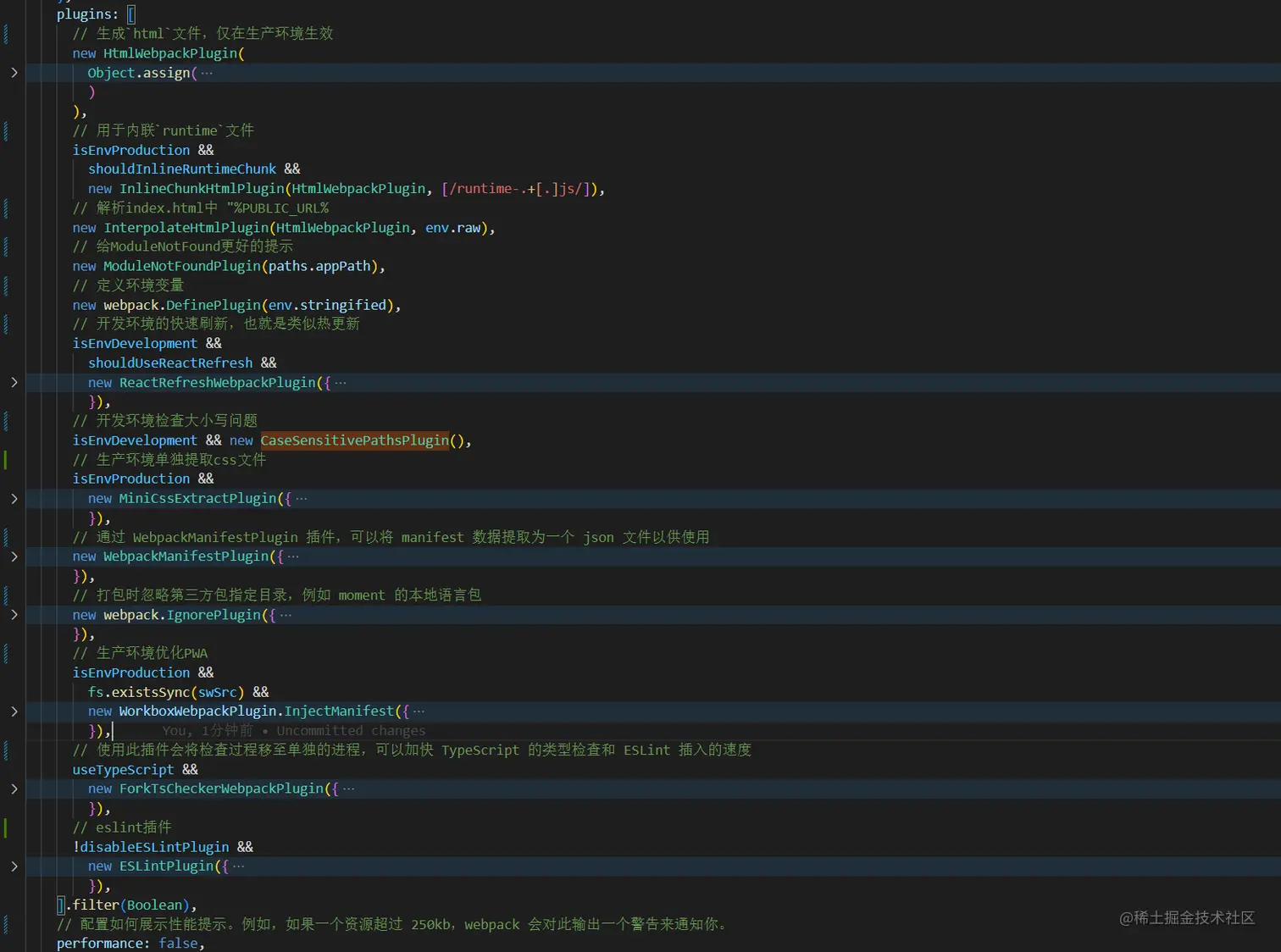Viewport: 1281px width, 952px height.
Task: Click the highlighted CaseSensitivePathsPlugin identifier
Action: pyautogui.click(x=354, y=440)
